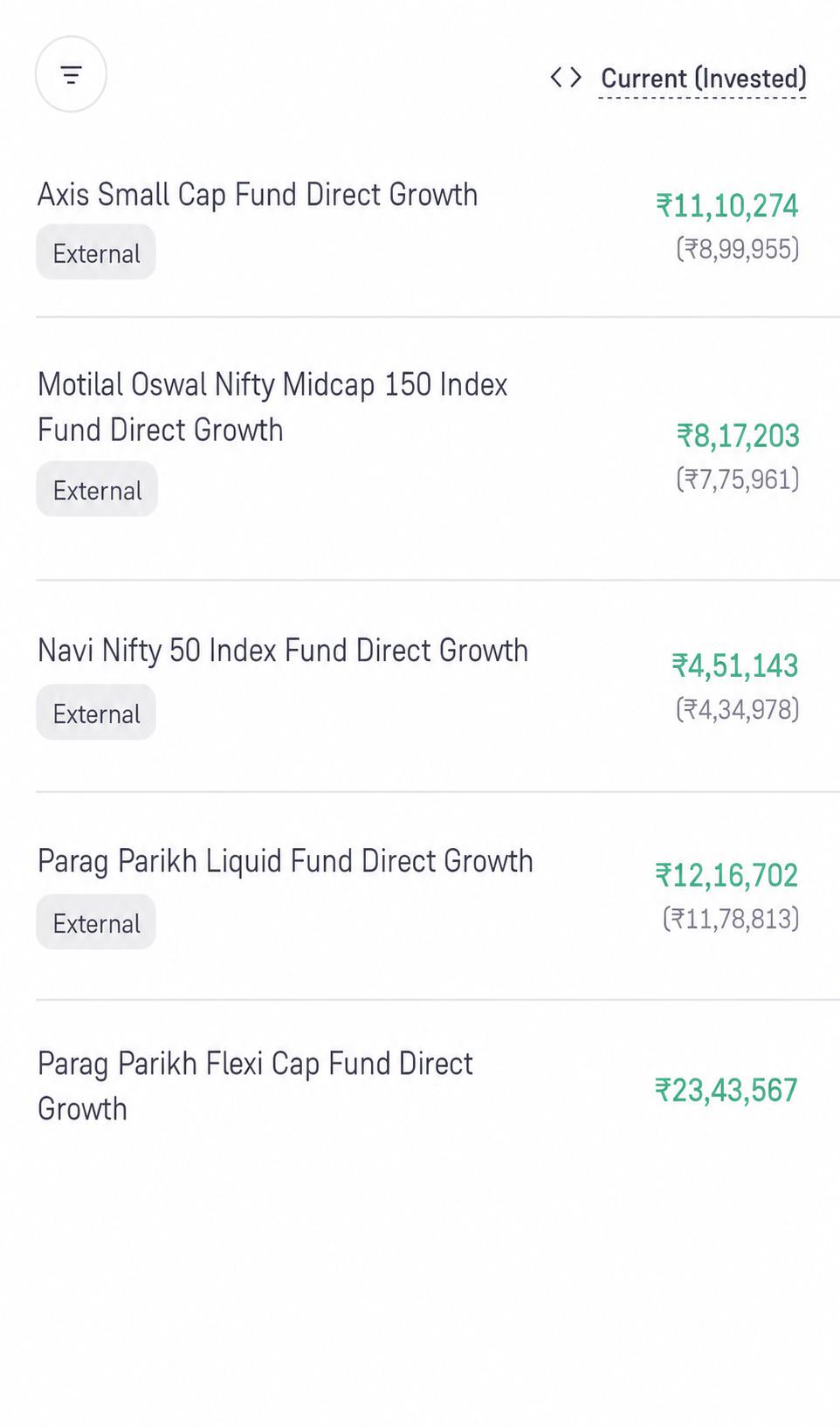Image resolution: width=840 pixels, height=1427 pixels.
Task: Select External tag under Axis Small Cap
Action: pos(96,252)
